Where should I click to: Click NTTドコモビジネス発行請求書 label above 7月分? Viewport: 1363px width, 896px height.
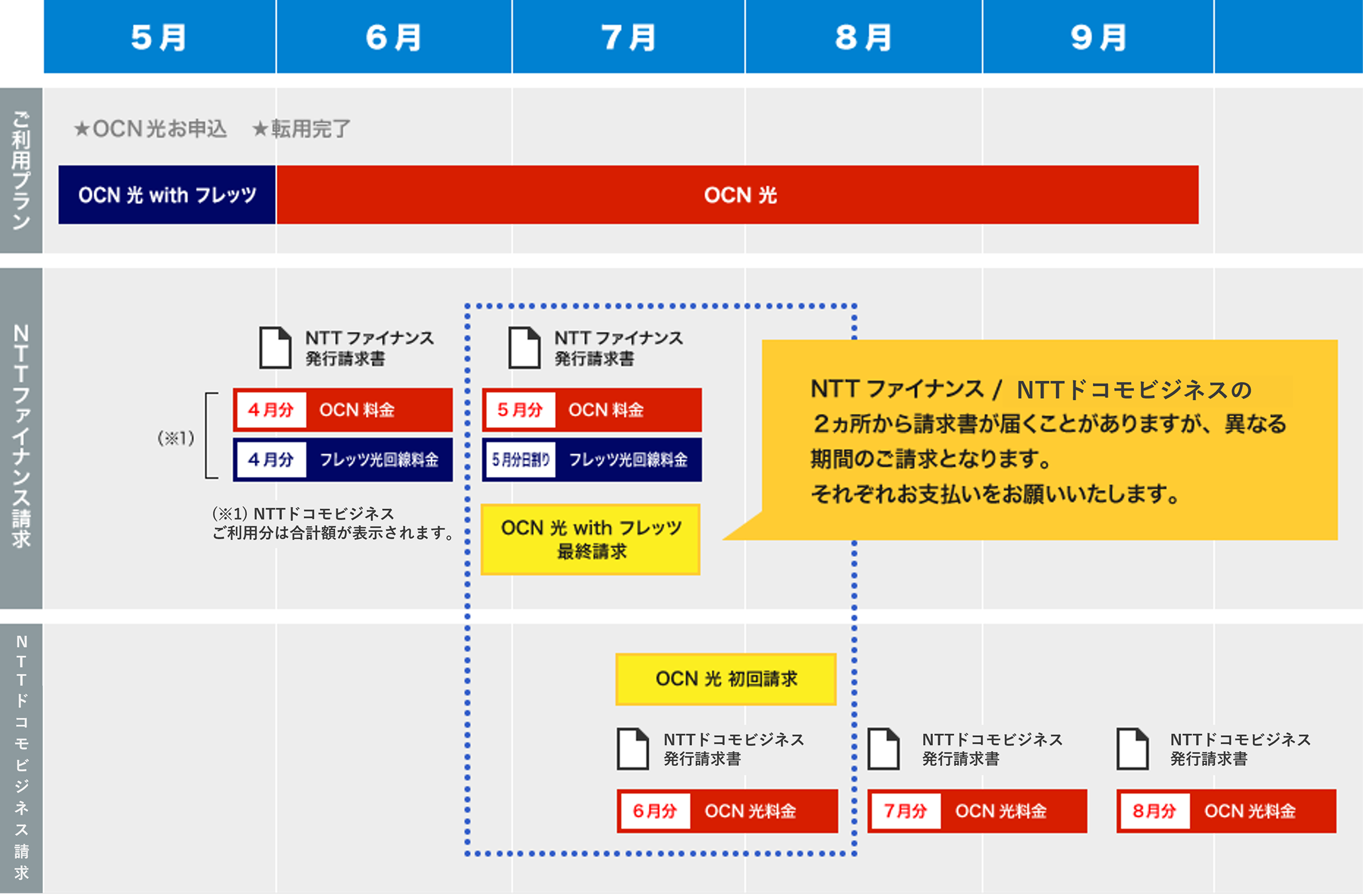tap(992, 749)
